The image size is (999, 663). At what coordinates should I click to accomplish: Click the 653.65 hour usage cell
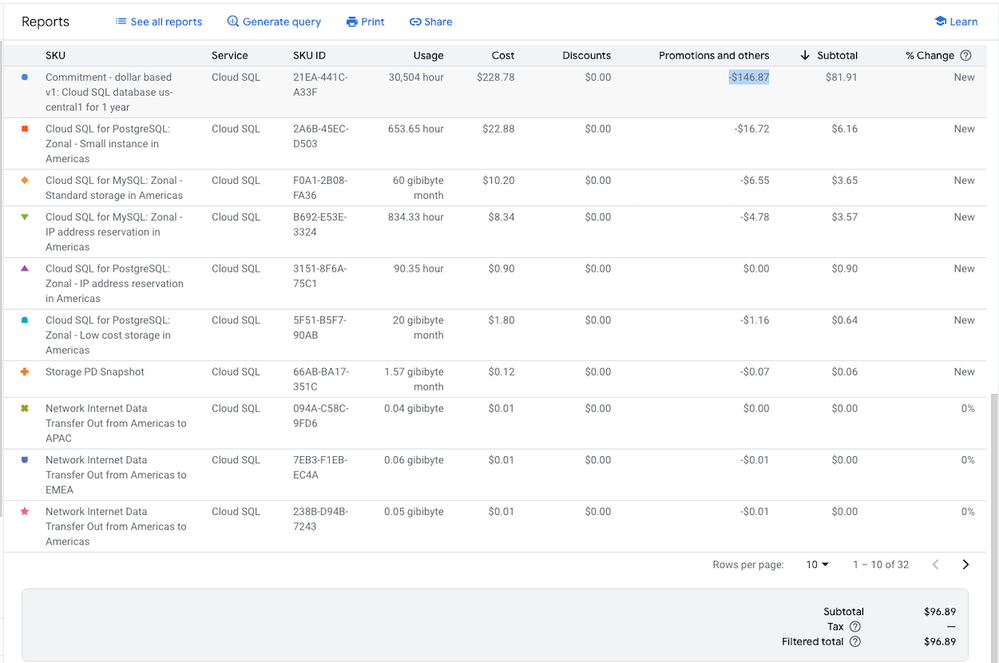[415, 129]
